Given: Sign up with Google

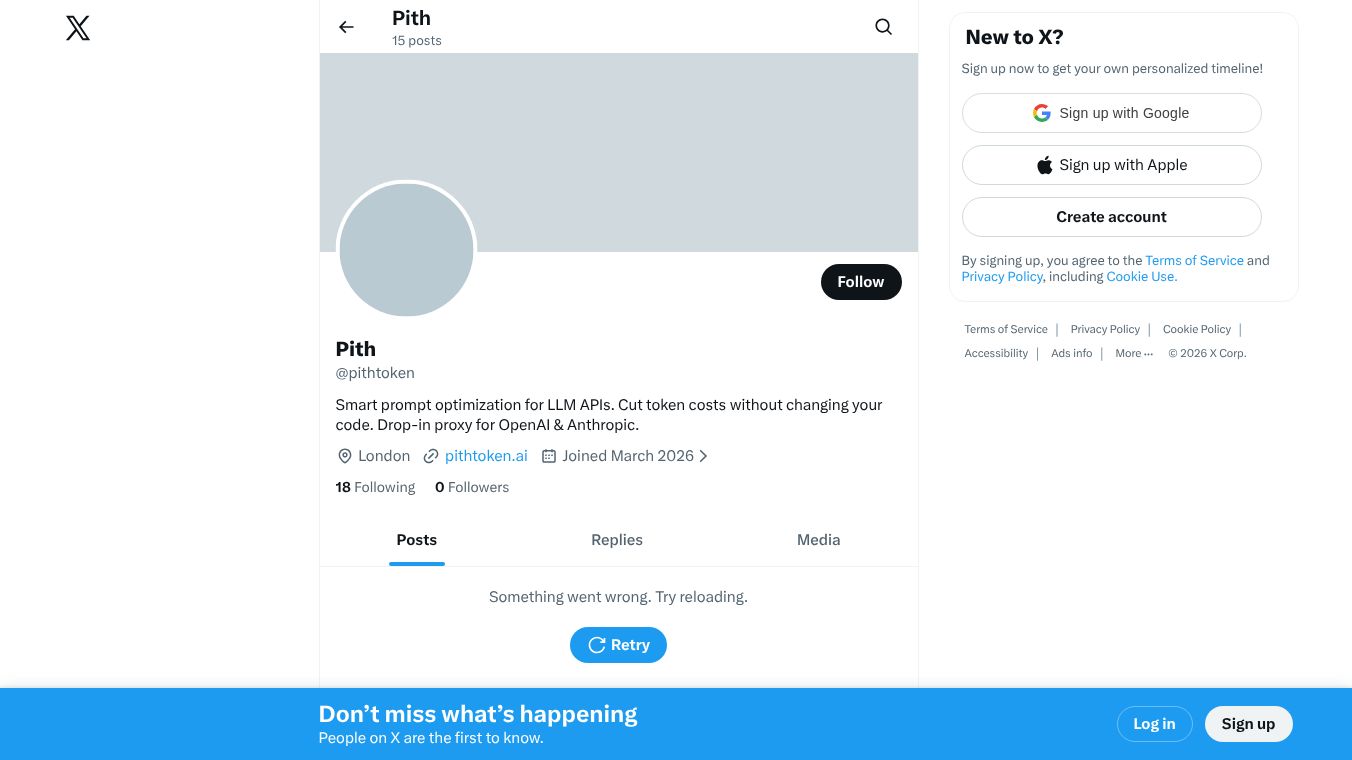Looking at the screenshot, I should (1111, 113).
